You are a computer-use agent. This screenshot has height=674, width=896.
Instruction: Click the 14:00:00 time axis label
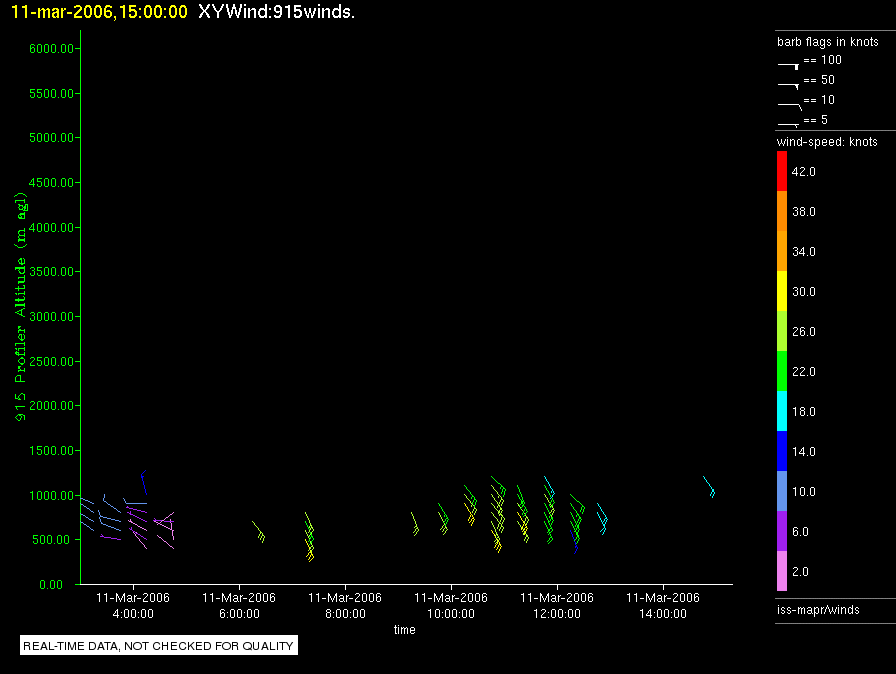point(663,614)
